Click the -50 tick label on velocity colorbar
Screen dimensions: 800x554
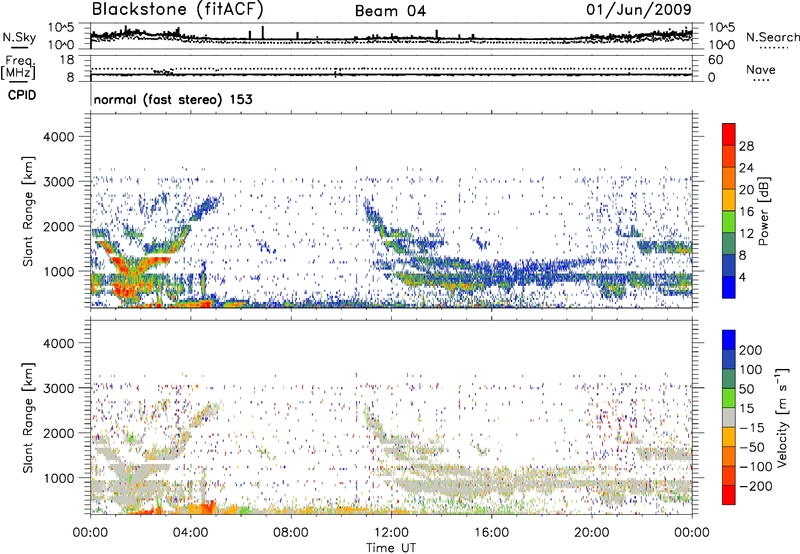pyautogui.click(x=751, y=447)
